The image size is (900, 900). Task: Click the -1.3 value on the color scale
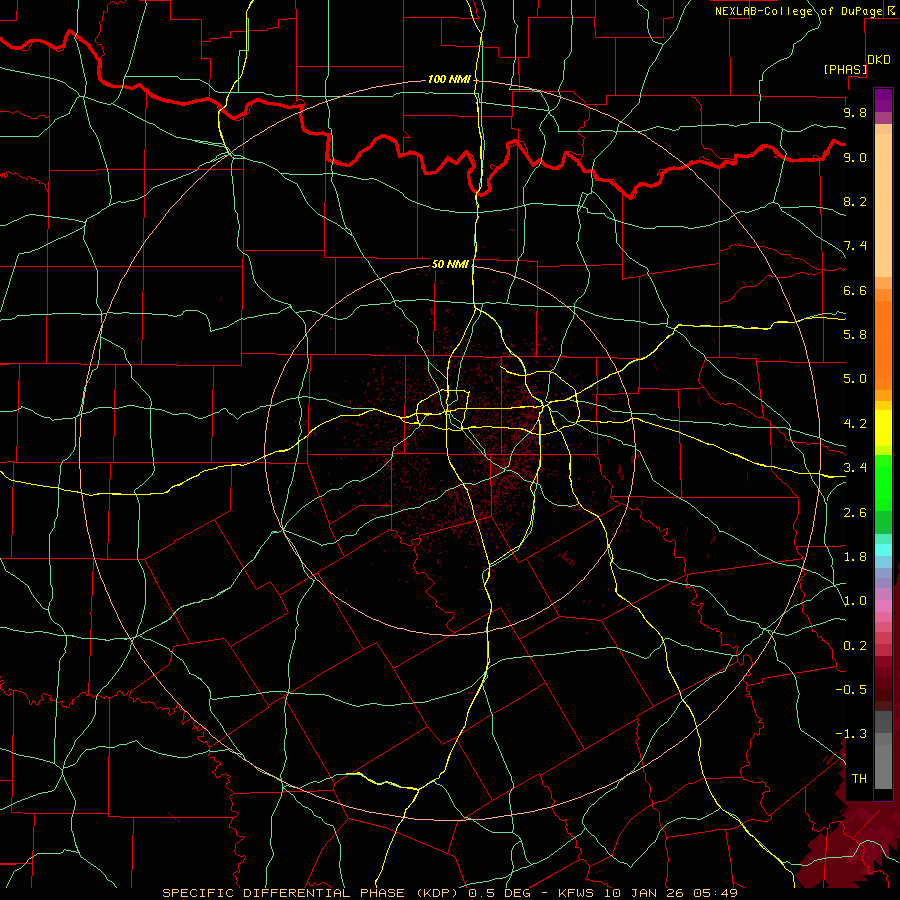(851, 734)
